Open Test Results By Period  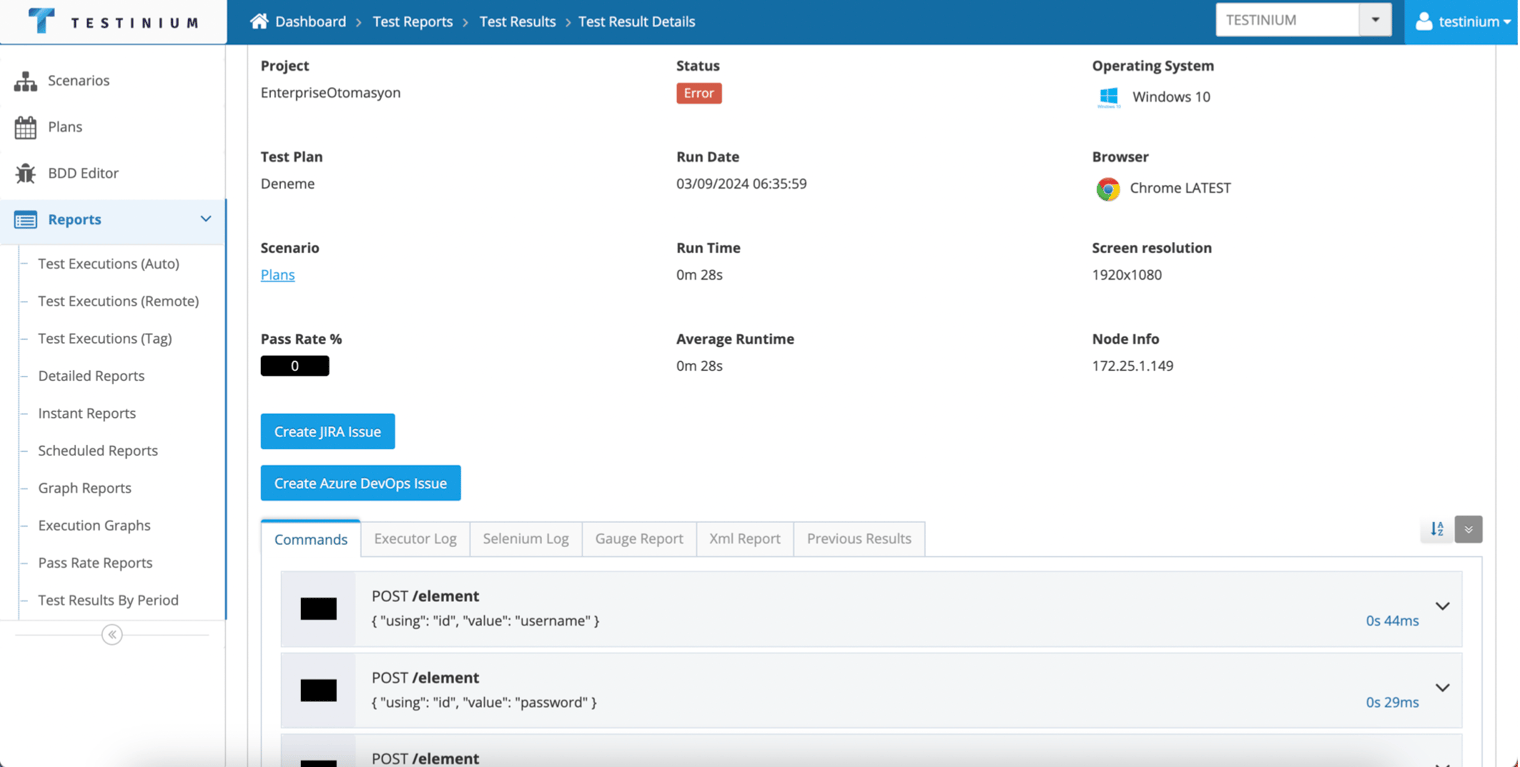(x=108, y=600)
